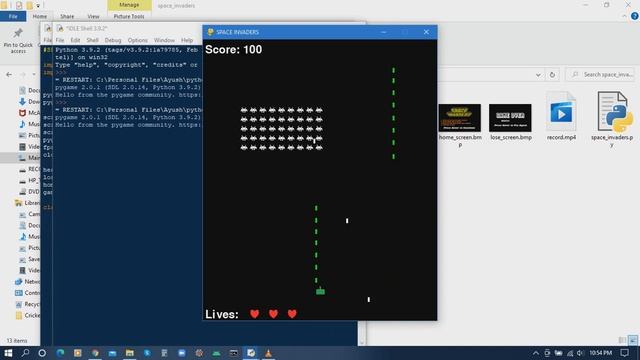Open IDLE Shell menu item Shell
The height and width of the screenshot is (360, 640).
coord(93,40)
